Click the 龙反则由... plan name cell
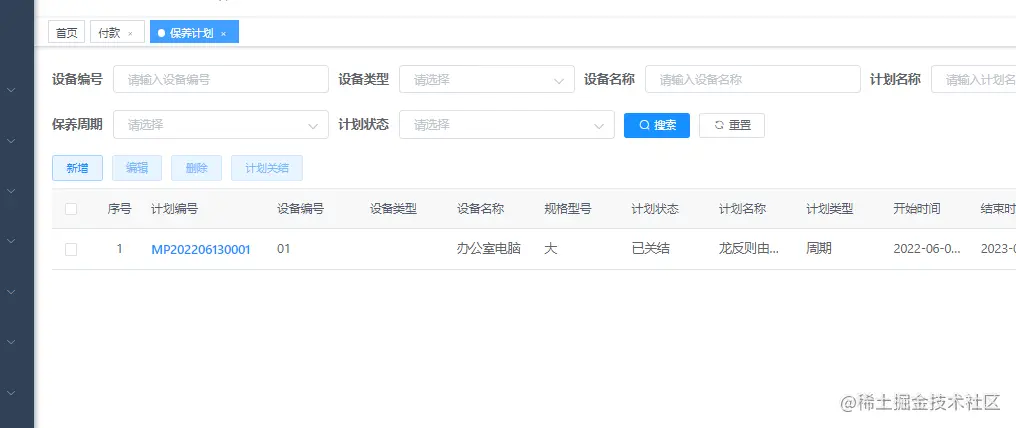 (x=749, y=249)
